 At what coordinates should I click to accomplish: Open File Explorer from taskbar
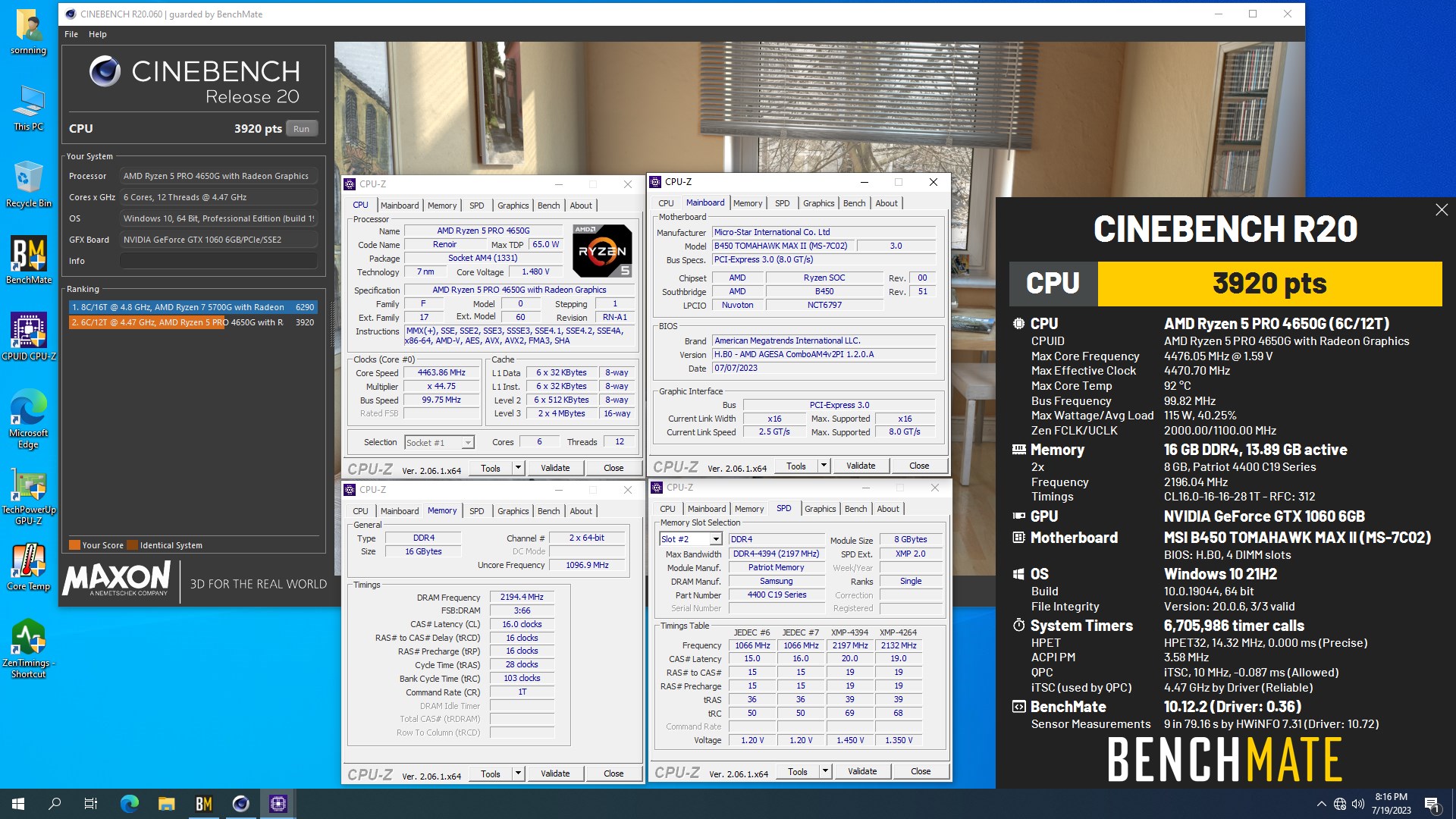pyautogui.click(x=167, y=804)
